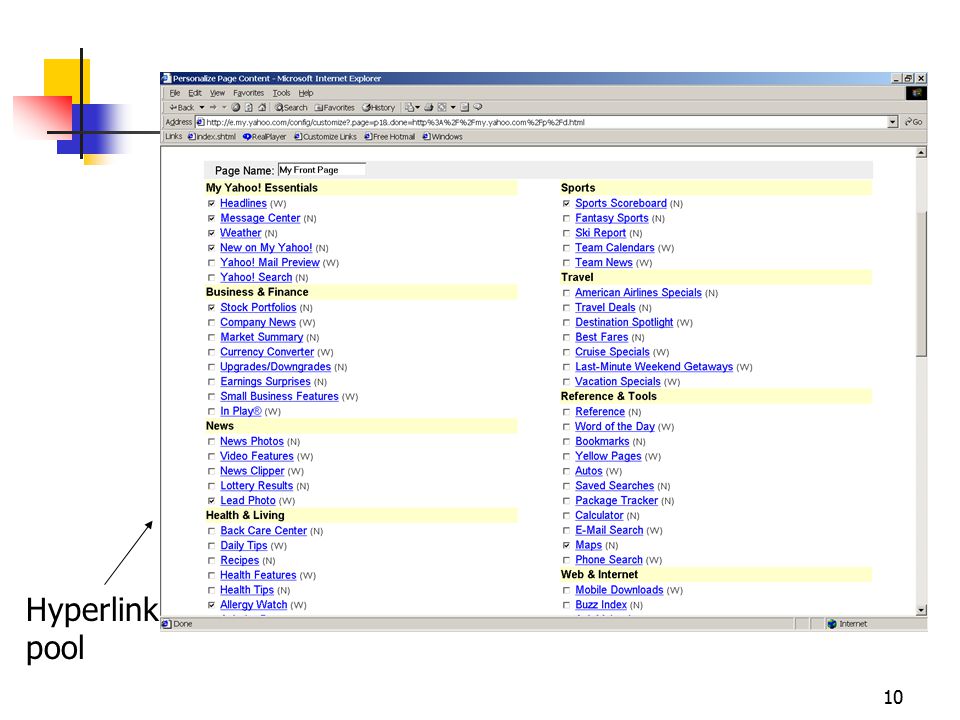
Task: Go to the Home page icon
Action: 262,107
